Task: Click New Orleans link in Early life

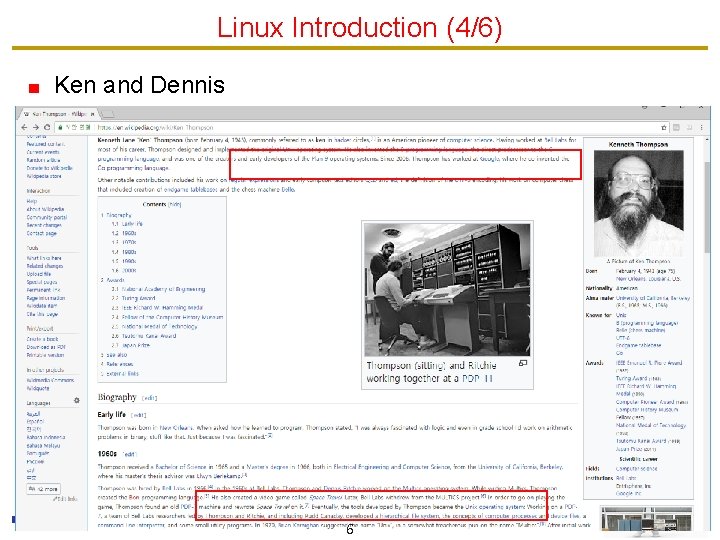Action: [x=177, y=428]
